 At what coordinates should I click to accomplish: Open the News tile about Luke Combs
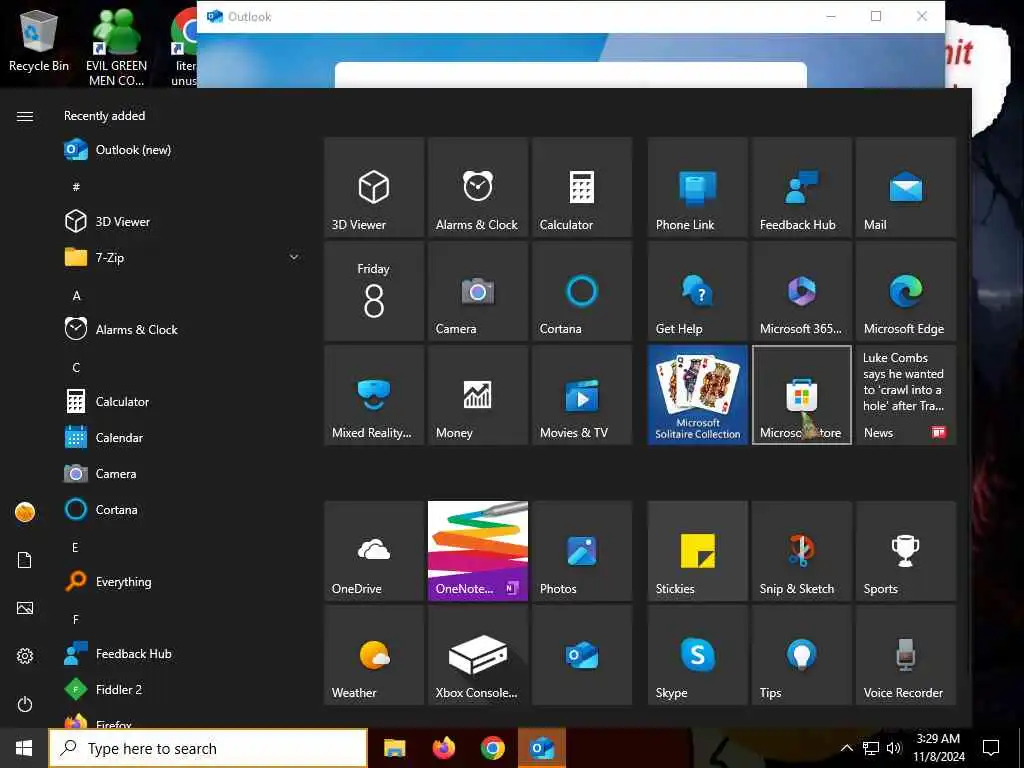(x=905, y=395)
